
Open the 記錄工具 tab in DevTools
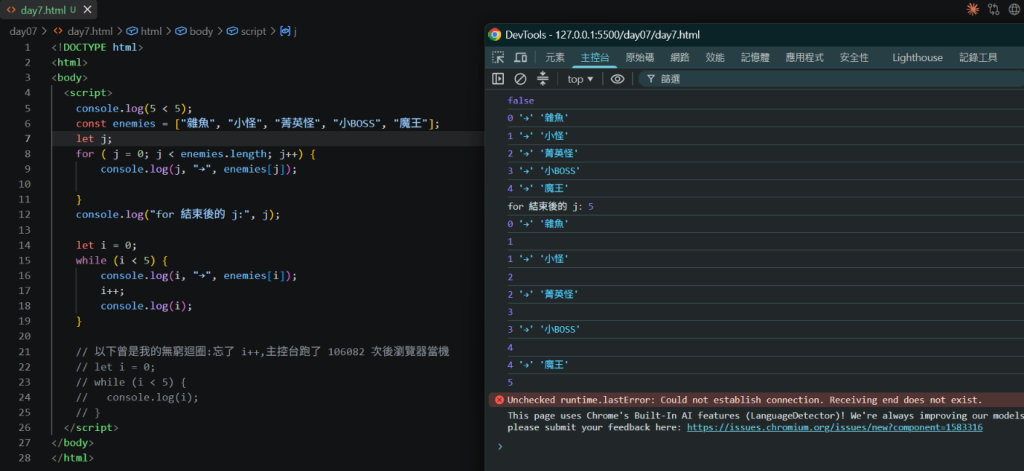coord(978,57)
